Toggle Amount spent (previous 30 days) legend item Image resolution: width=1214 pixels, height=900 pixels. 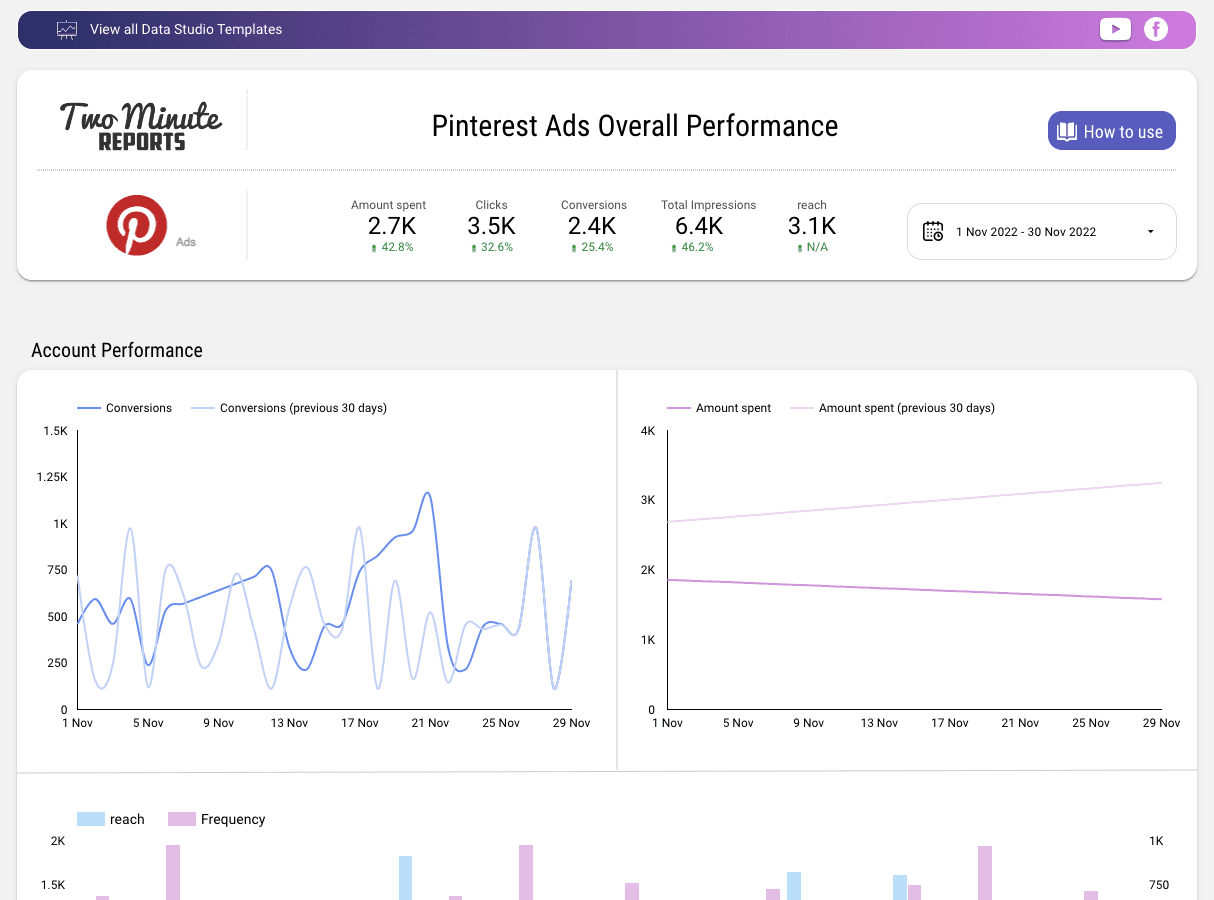coord(893,408)
